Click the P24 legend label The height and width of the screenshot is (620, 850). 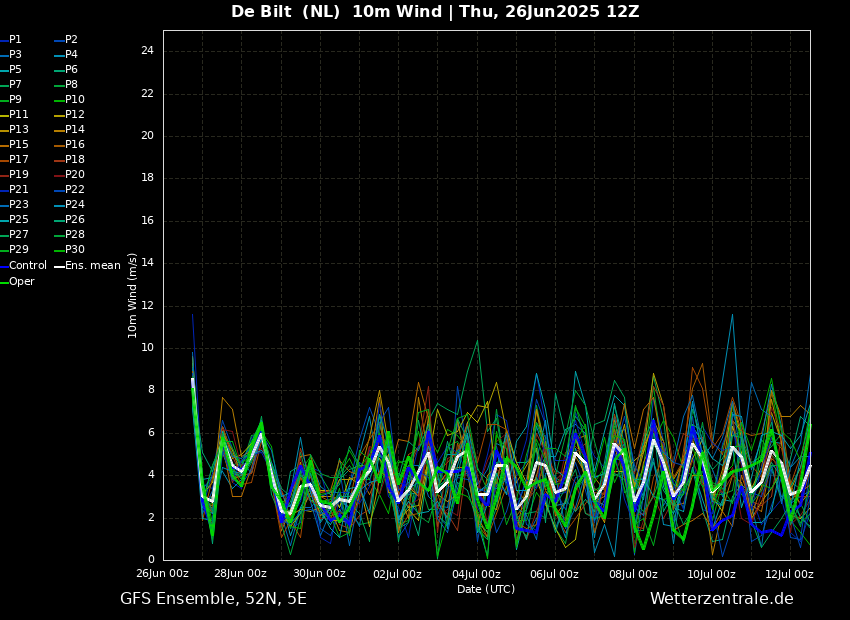74,205
